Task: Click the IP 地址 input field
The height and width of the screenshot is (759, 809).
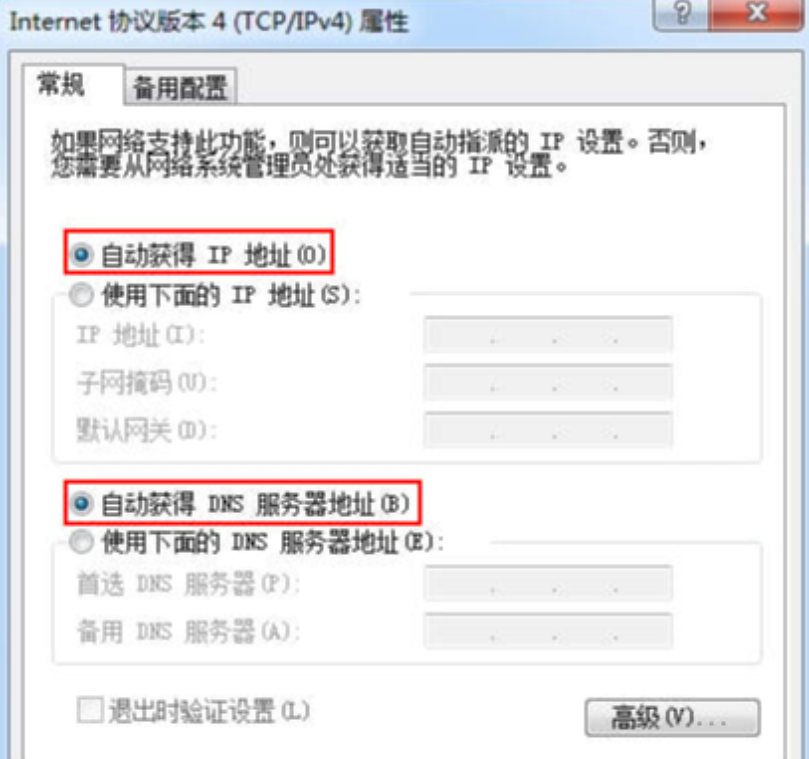Action: pyautogui.click(x=548, y=335)
